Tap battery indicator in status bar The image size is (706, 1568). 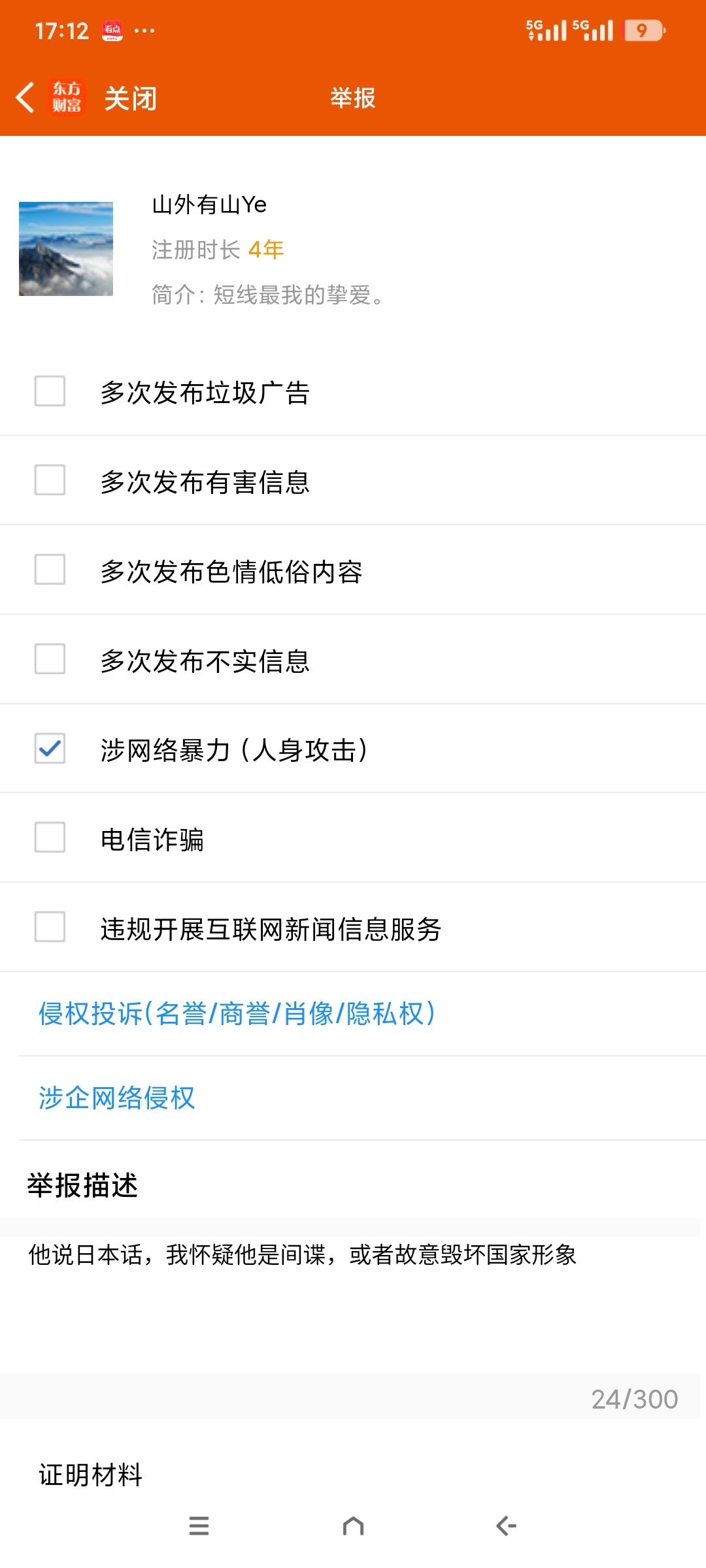click(x=645, y=30)
